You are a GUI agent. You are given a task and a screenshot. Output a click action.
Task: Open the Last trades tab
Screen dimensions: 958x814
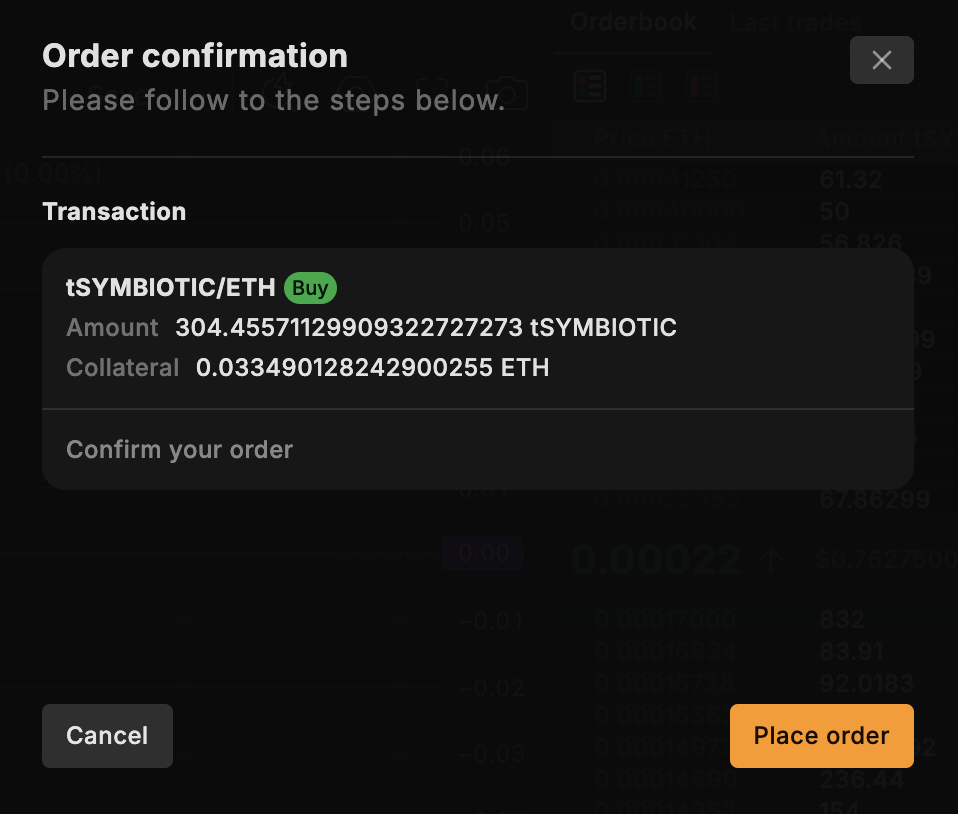point(795,22)
